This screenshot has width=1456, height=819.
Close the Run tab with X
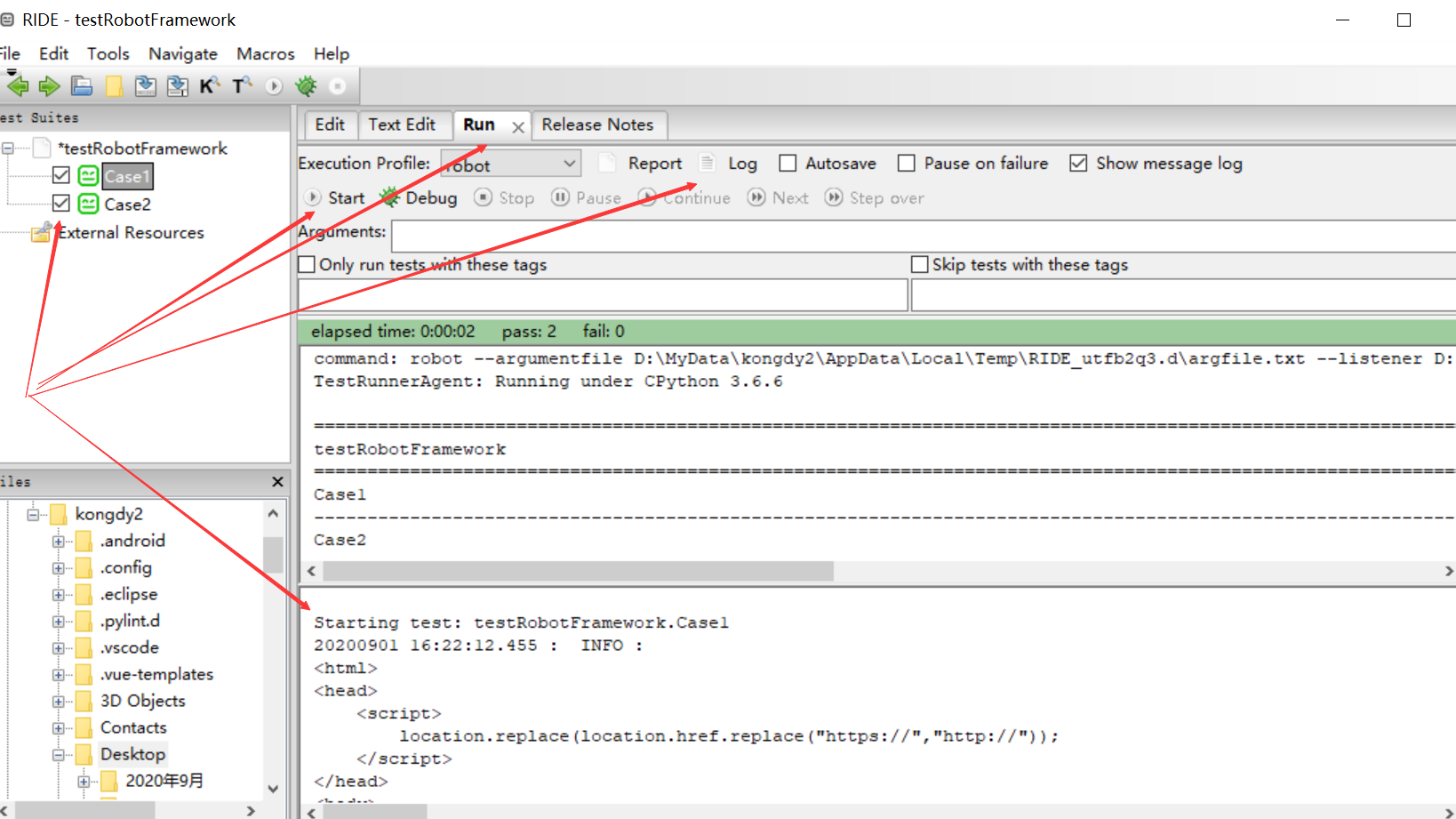click(517, 127)
